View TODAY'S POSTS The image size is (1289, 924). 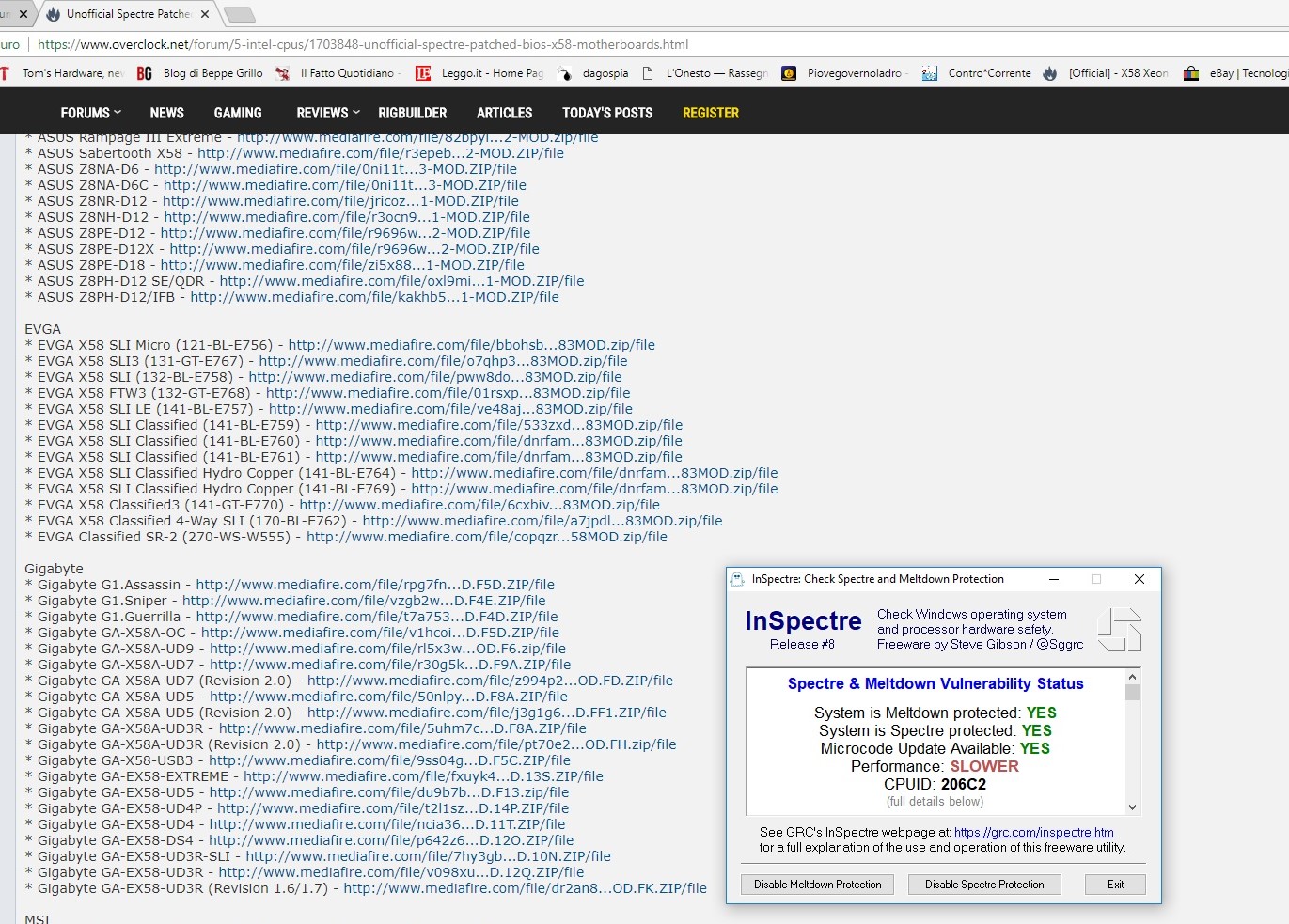click(607, 113)
